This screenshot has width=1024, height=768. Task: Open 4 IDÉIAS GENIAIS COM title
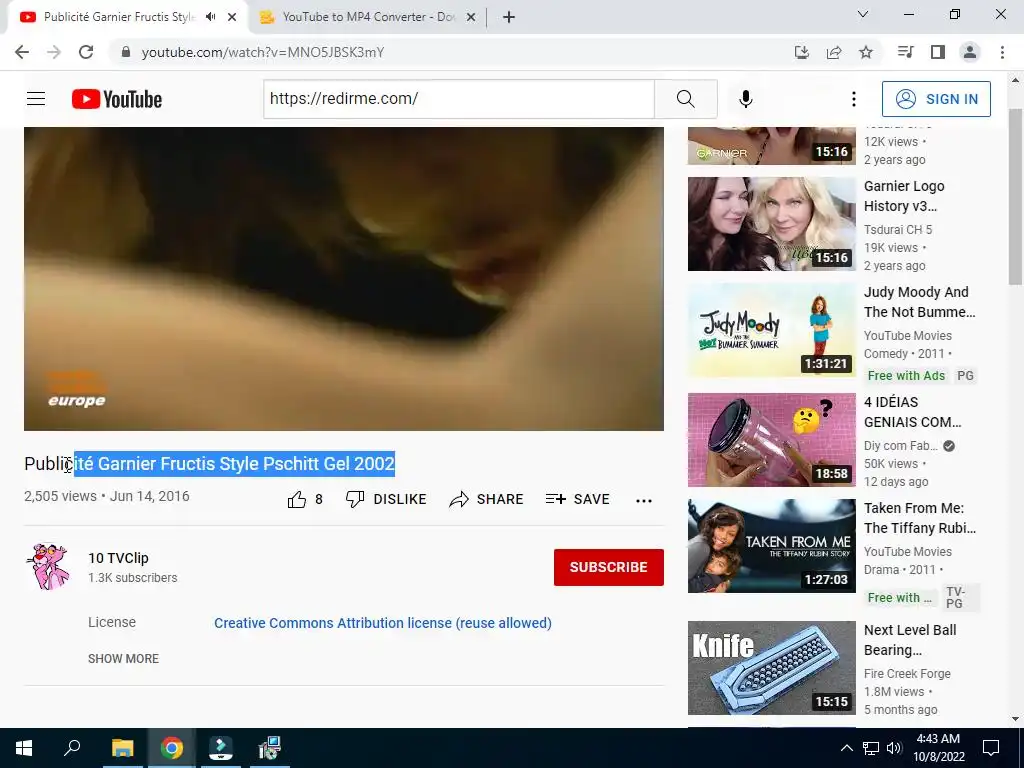pos(912,411)
